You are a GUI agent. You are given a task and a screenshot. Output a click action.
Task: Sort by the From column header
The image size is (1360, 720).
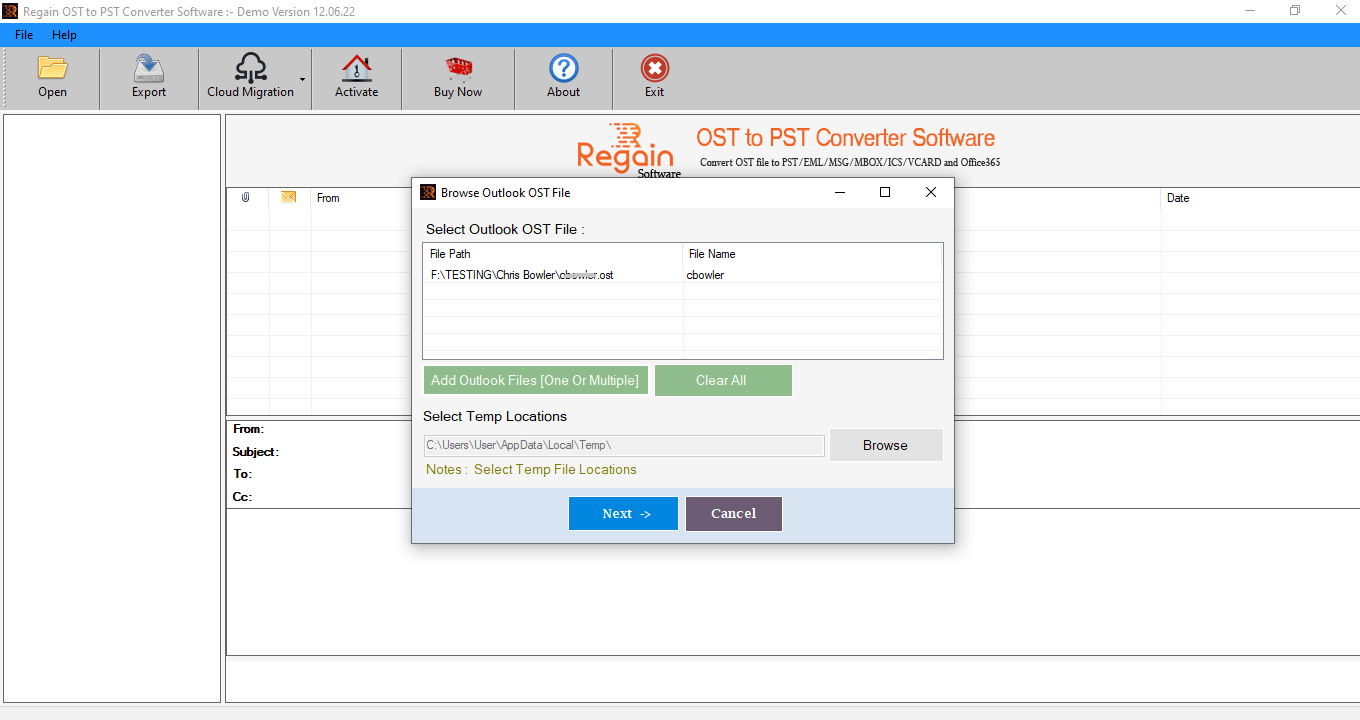click(x=328, y=198)
